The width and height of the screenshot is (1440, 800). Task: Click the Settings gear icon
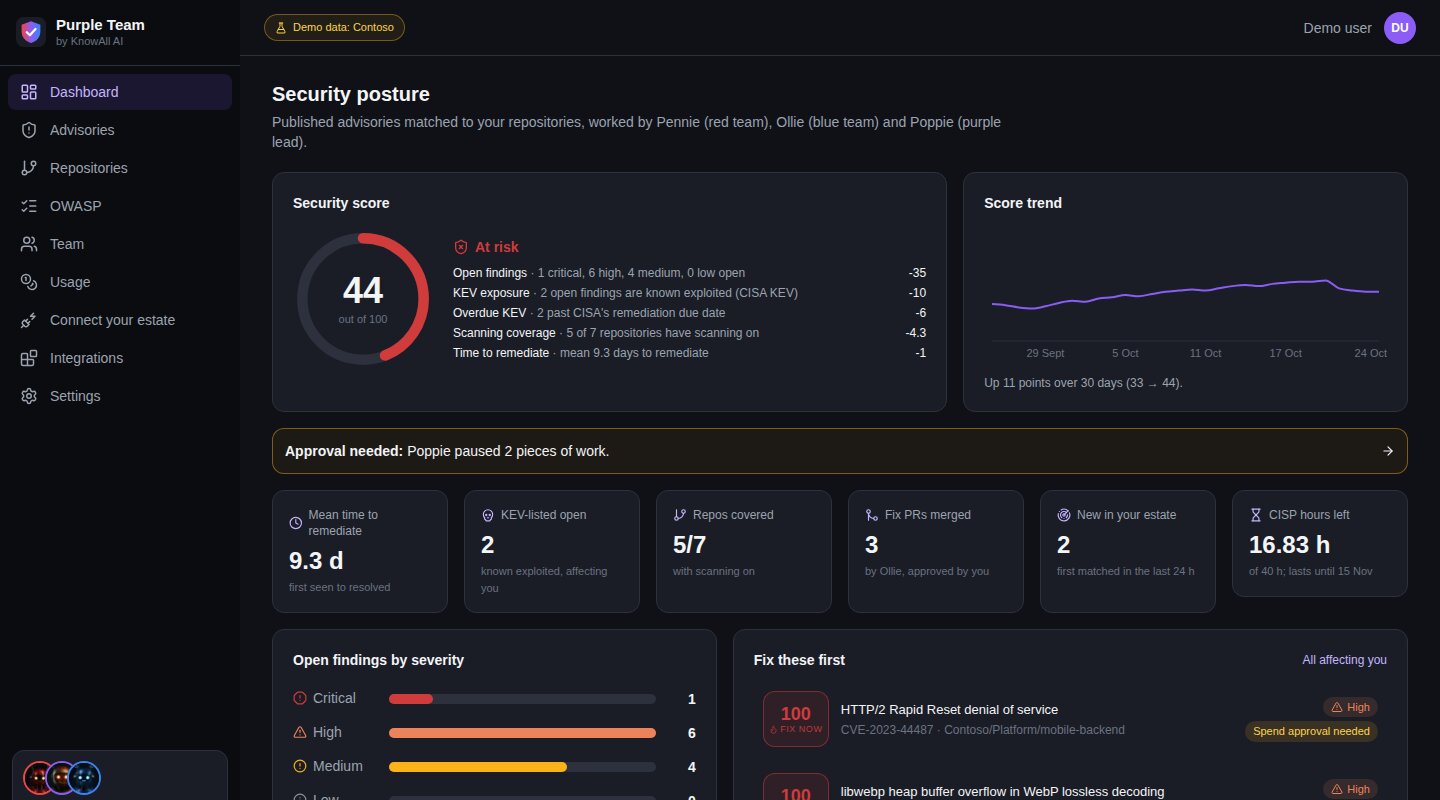pos(29,396)
